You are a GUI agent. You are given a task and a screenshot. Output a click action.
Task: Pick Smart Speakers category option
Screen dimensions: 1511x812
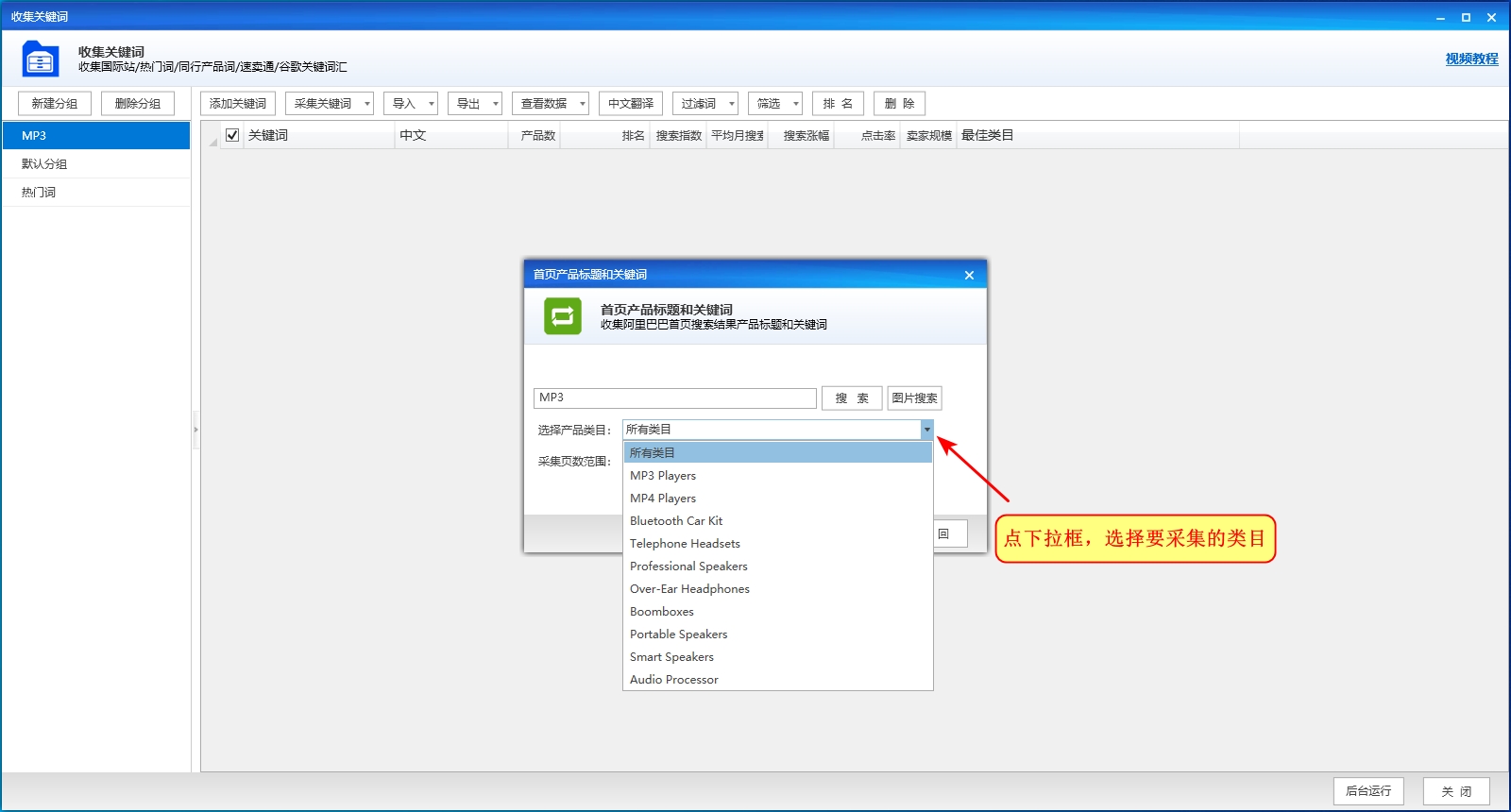pos(778,657)
